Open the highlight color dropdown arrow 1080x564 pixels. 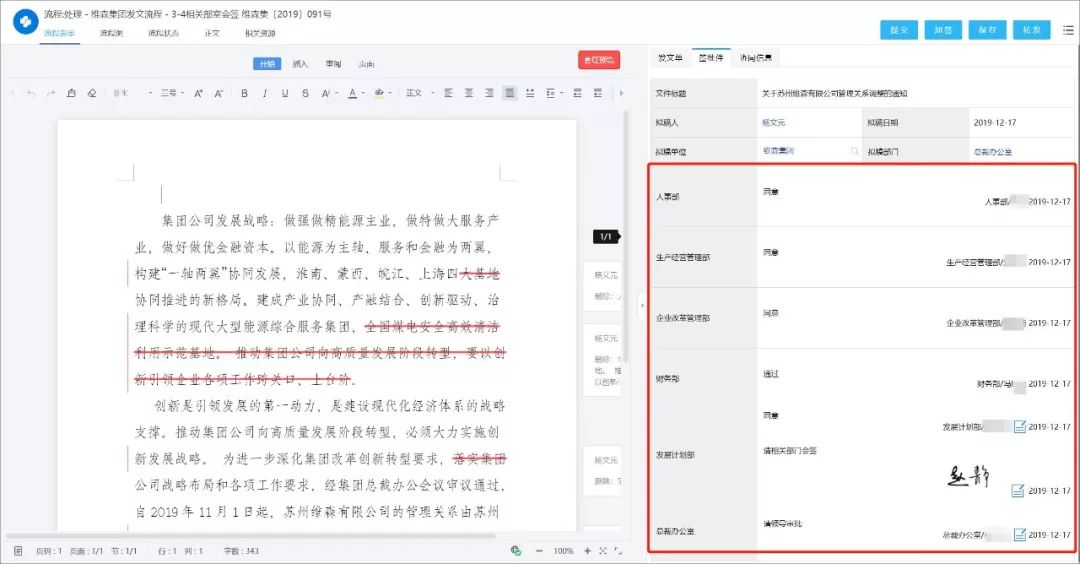[x=389, y=93]
